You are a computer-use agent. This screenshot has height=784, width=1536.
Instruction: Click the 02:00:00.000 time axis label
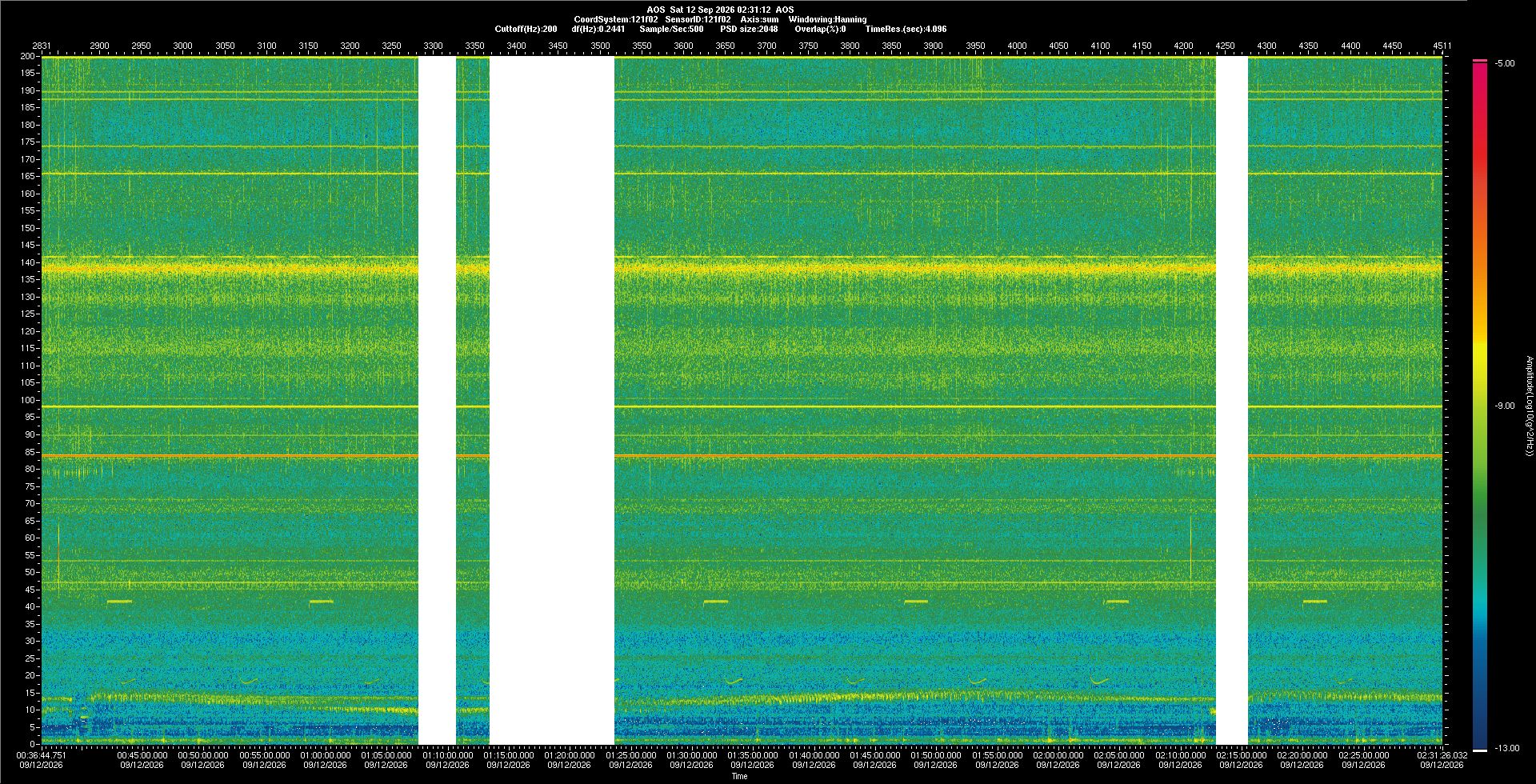click(1058, 755)
